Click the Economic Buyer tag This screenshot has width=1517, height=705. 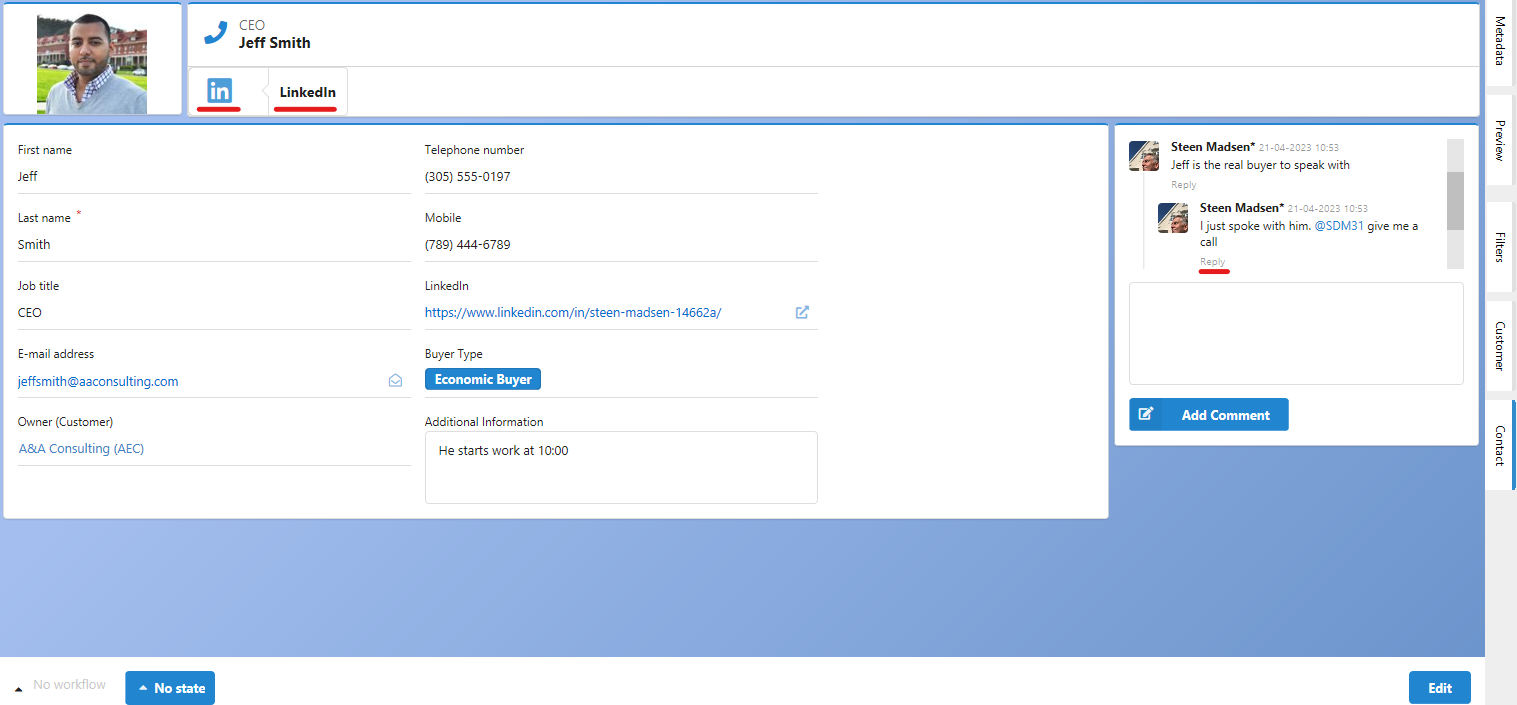(x=483, y=379)
